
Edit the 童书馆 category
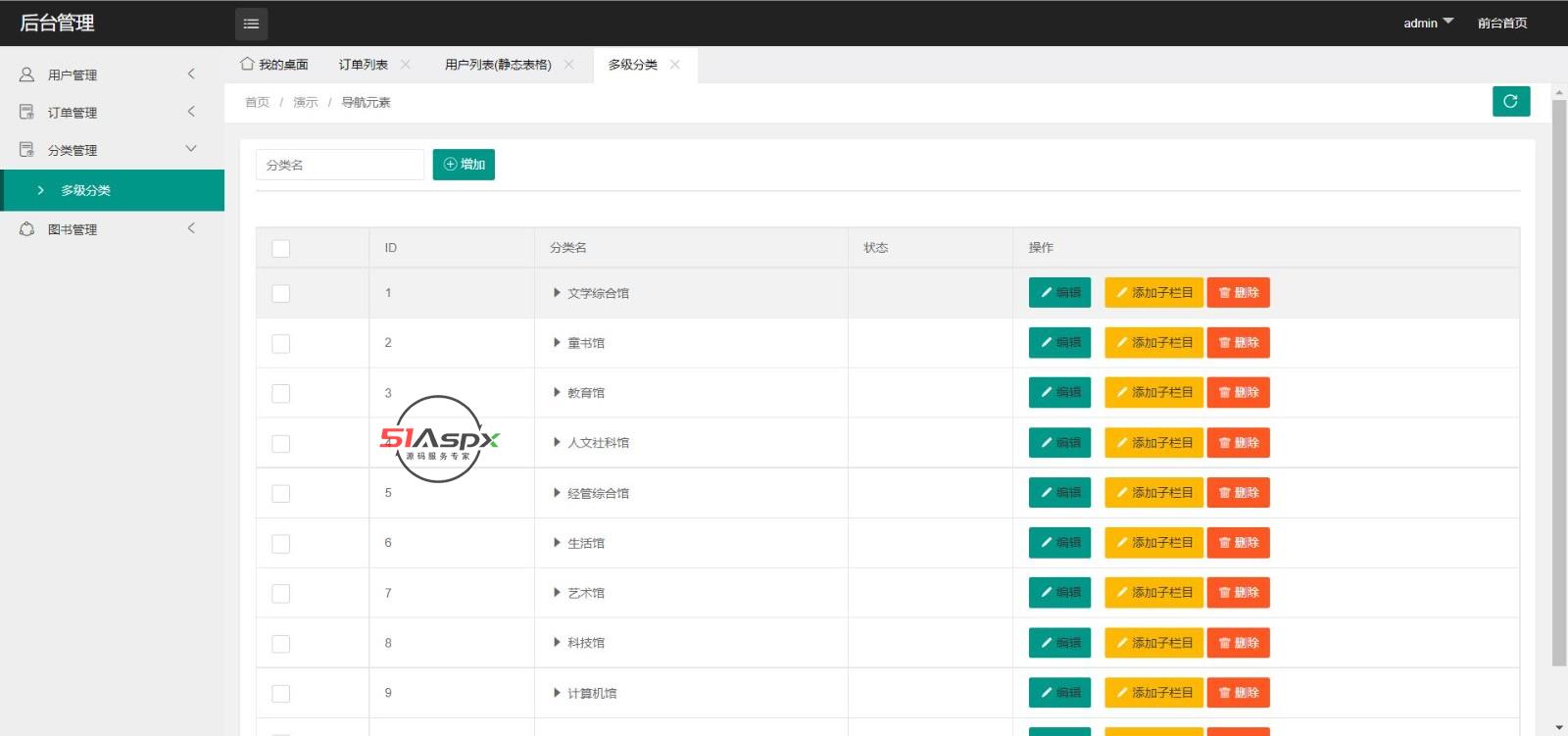point(1059,343)
